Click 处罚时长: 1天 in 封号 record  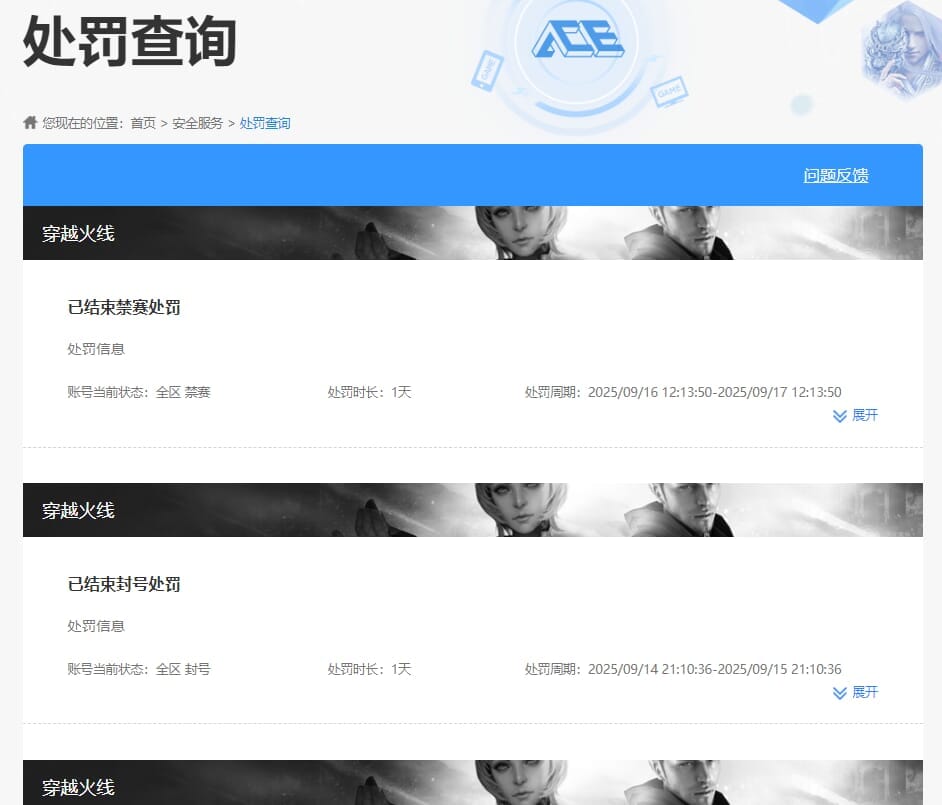(x=369, y=669)
